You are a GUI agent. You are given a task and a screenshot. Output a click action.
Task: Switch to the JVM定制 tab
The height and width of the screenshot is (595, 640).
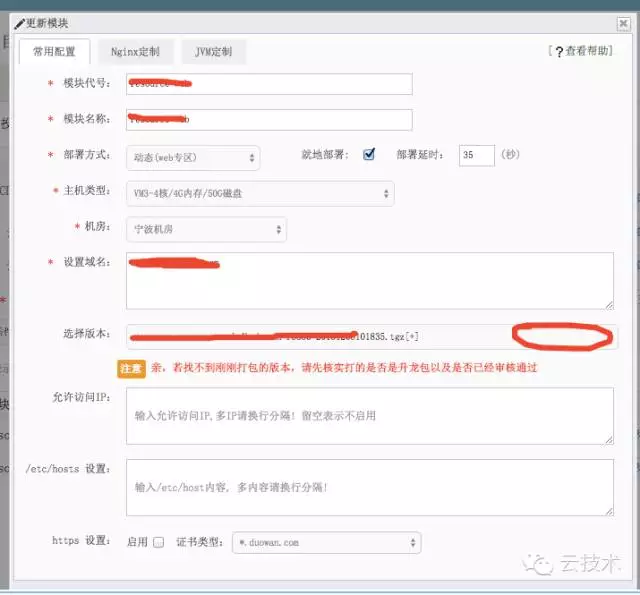coord(213,52)
